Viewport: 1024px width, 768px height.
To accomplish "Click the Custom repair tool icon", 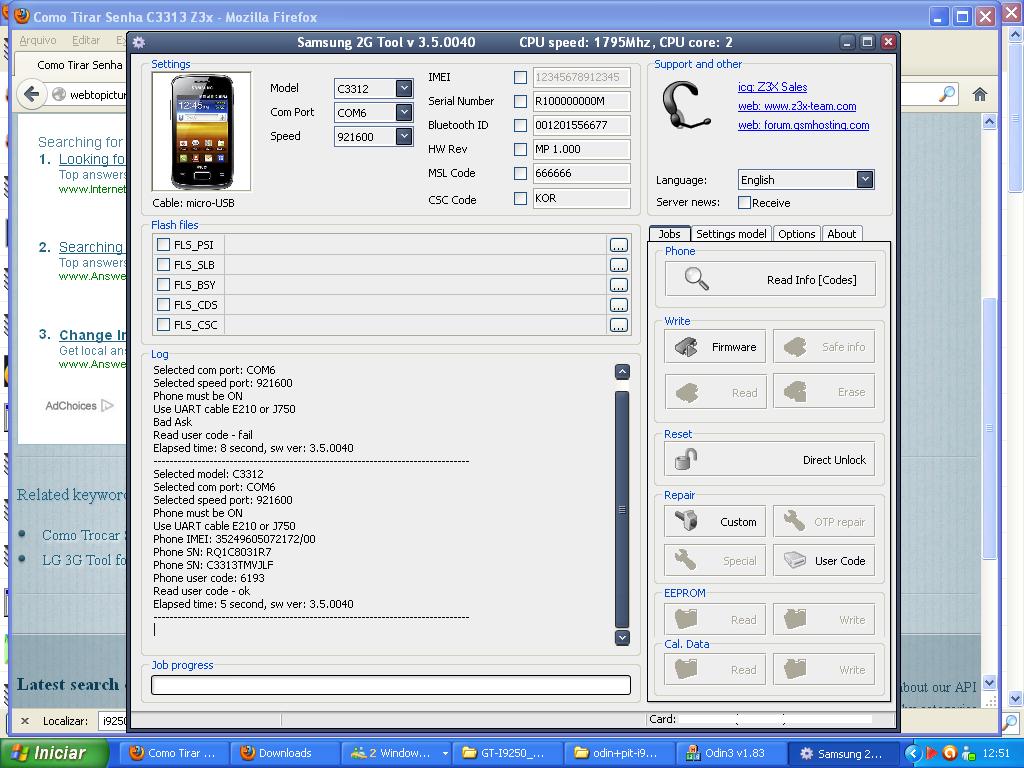I will (686, 521).
